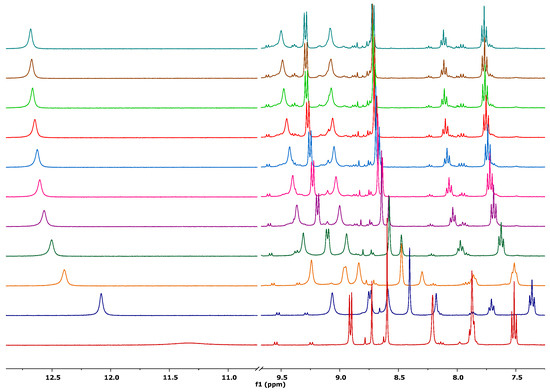Click the 8.0 axis tick label
The width and height of the screenshot is (550, 392).
pyautogui.click(x=457, y=378)
